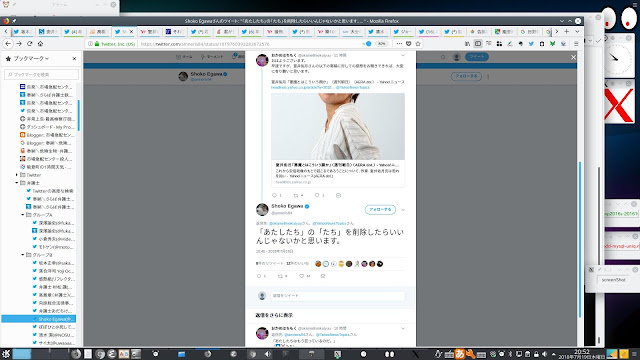Image resolution: width=640 pixels, height=360 pixels.
Task: Direct message envelope icon under the main tweet
Action: pos(323,276)
